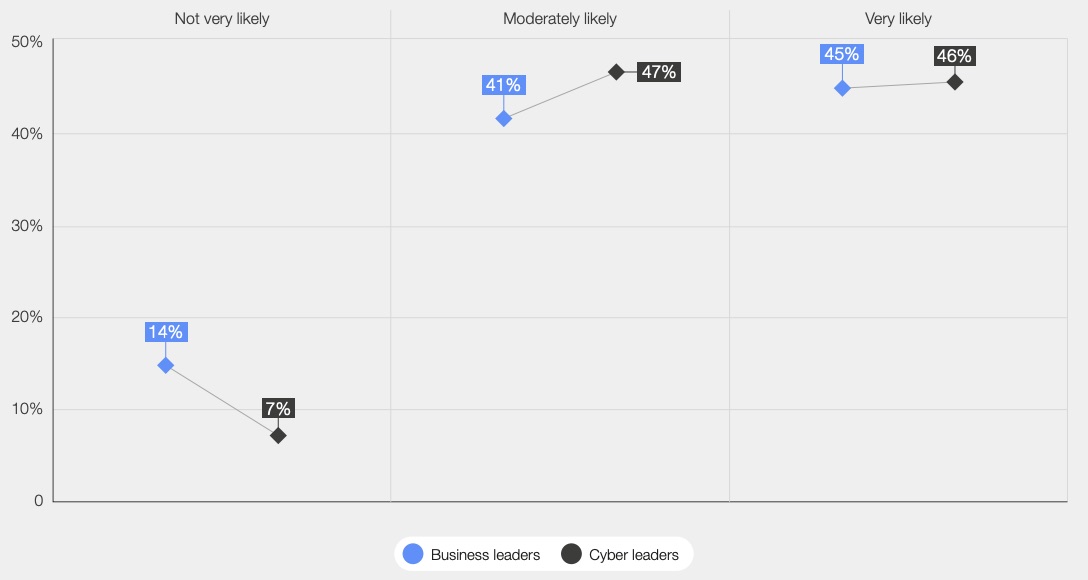Select the dark diamond marker at 47%
Viewport: 1088px width, 580px height.
[x=616, y=71]
